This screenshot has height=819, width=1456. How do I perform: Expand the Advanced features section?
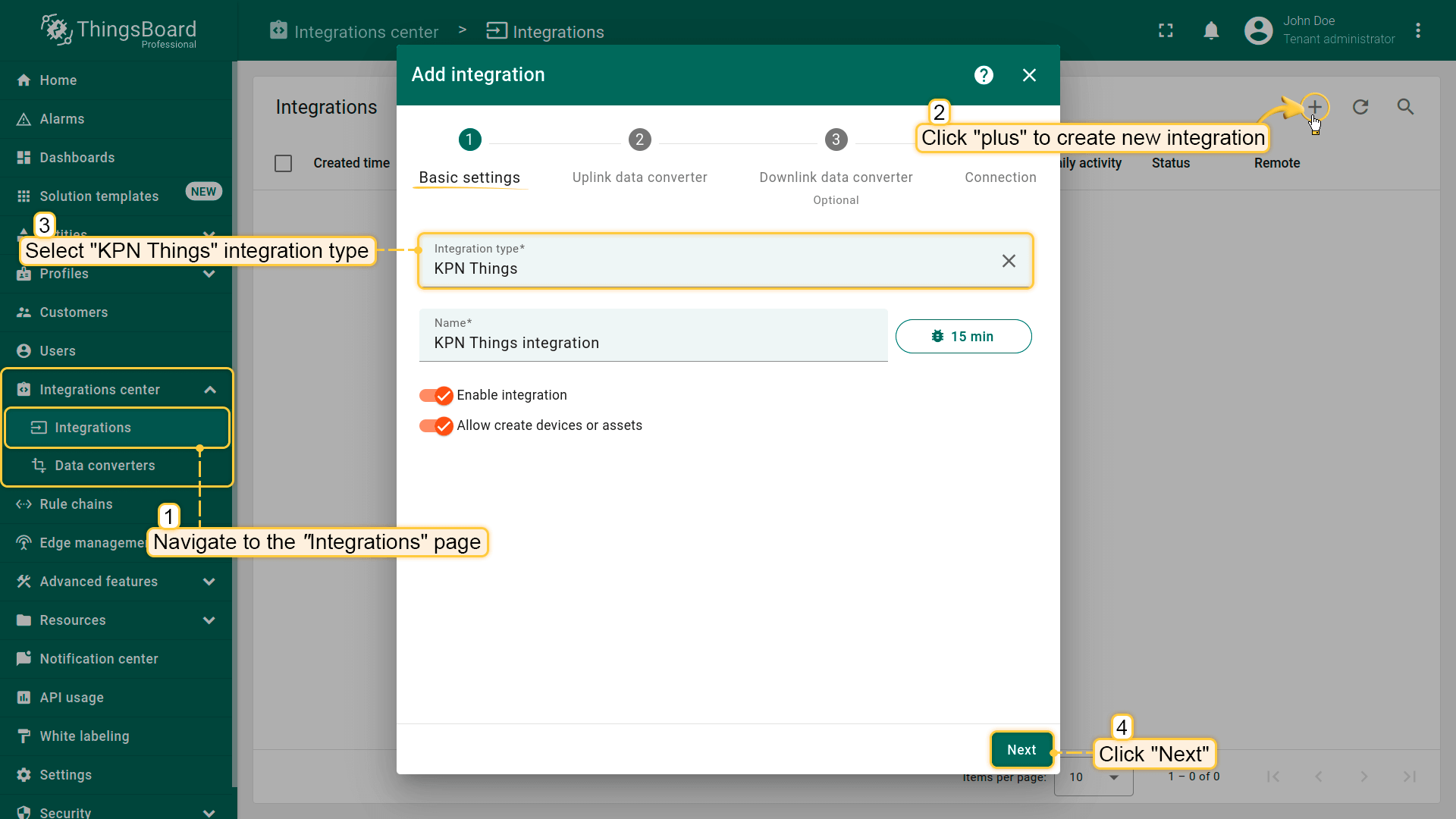click(209, 582)
